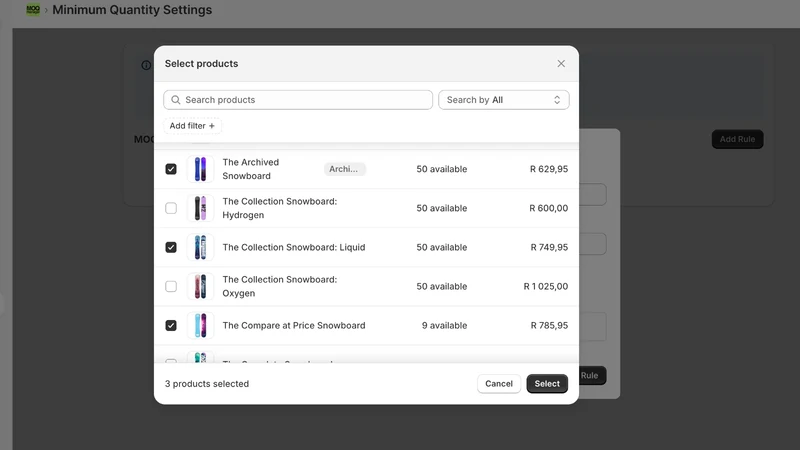Click the Search products input field

pos(298,100)
